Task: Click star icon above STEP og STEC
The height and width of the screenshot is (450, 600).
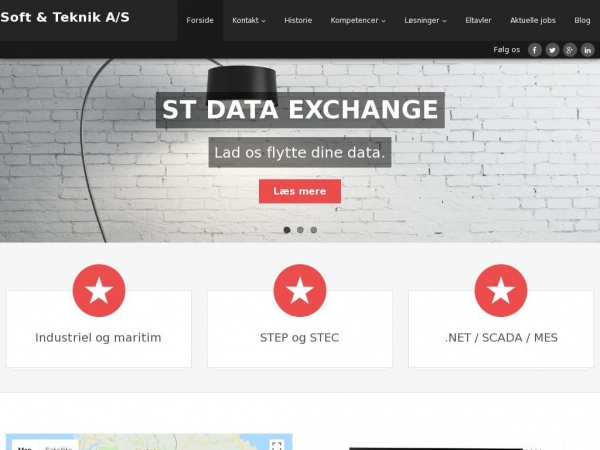Action: click(x=300, y=290)
